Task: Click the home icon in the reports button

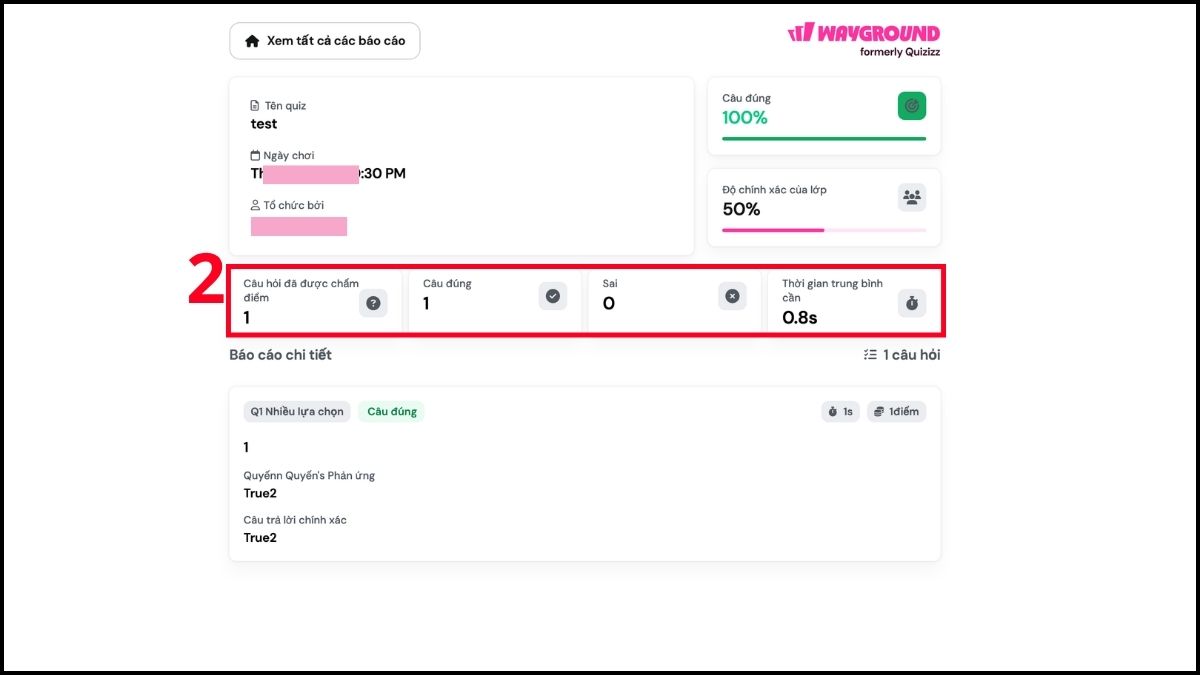Action: click(252, 42)
